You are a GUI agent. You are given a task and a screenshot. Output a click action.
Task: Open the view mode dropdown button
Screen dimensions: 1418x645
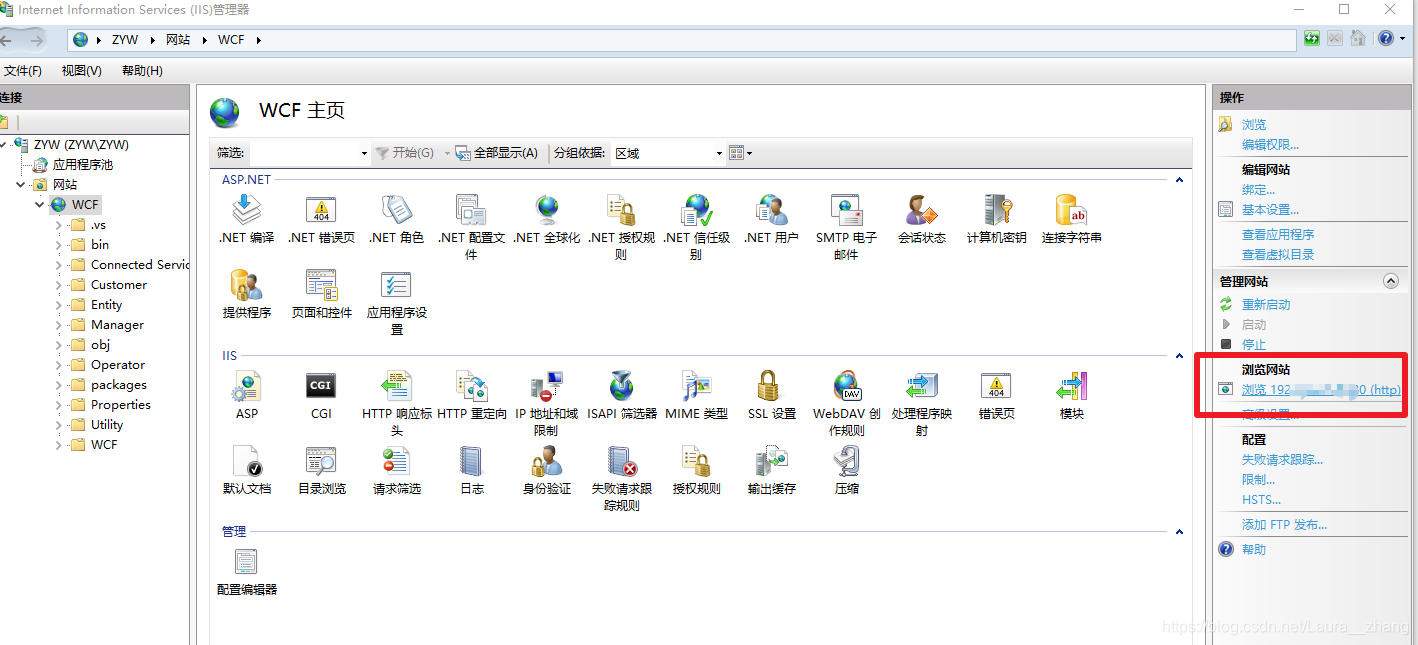[x=740, y=153]
